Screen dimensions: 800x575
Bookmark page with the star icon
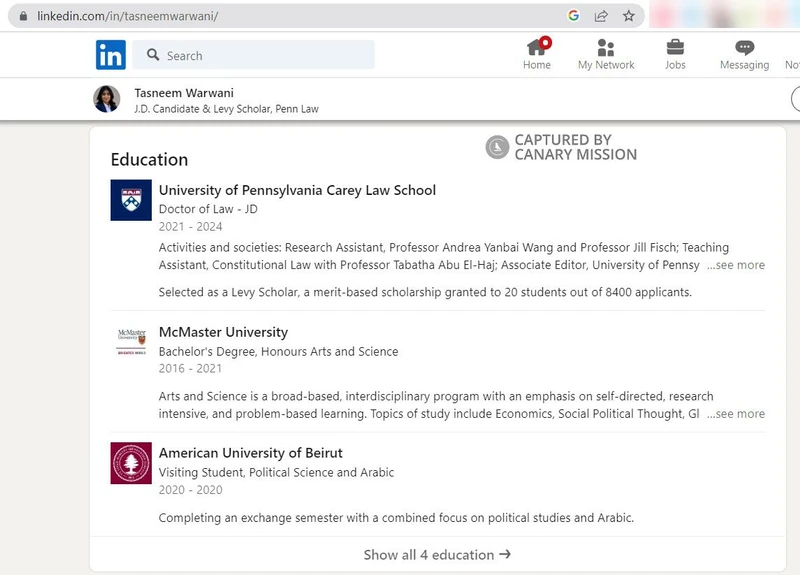(x=629, y=16)
